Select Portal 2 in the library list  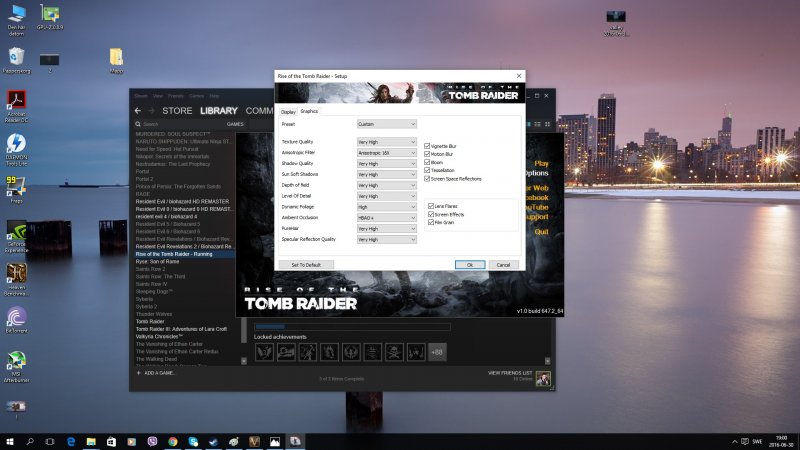pos(144,179)
